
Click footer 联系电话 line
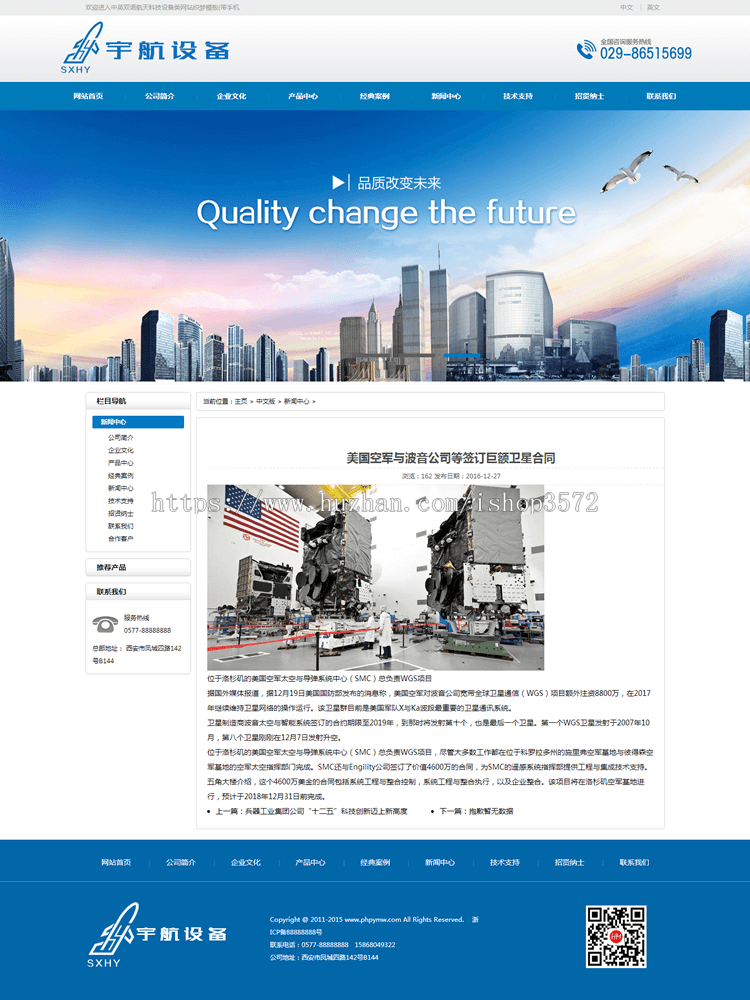point(332,945)
